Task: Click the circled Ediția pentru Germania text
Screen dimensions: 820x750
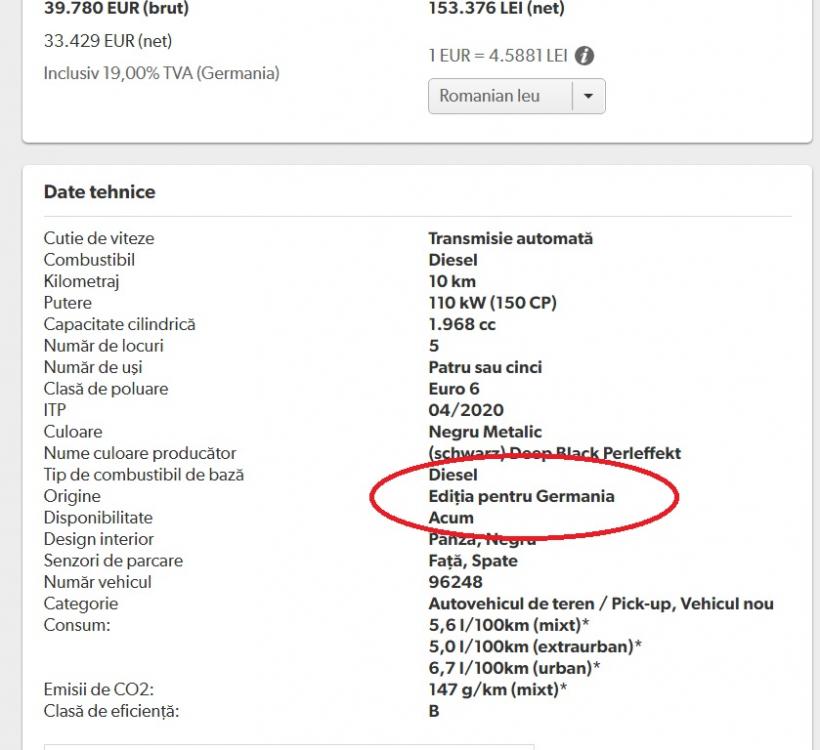Action: point(521,496)
